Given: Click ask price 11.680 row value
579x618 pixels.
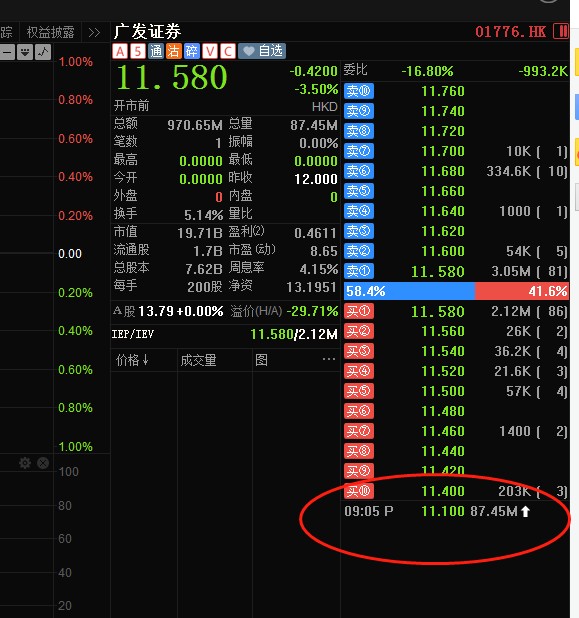Looking at the screenshot, I should click(443, 171).
